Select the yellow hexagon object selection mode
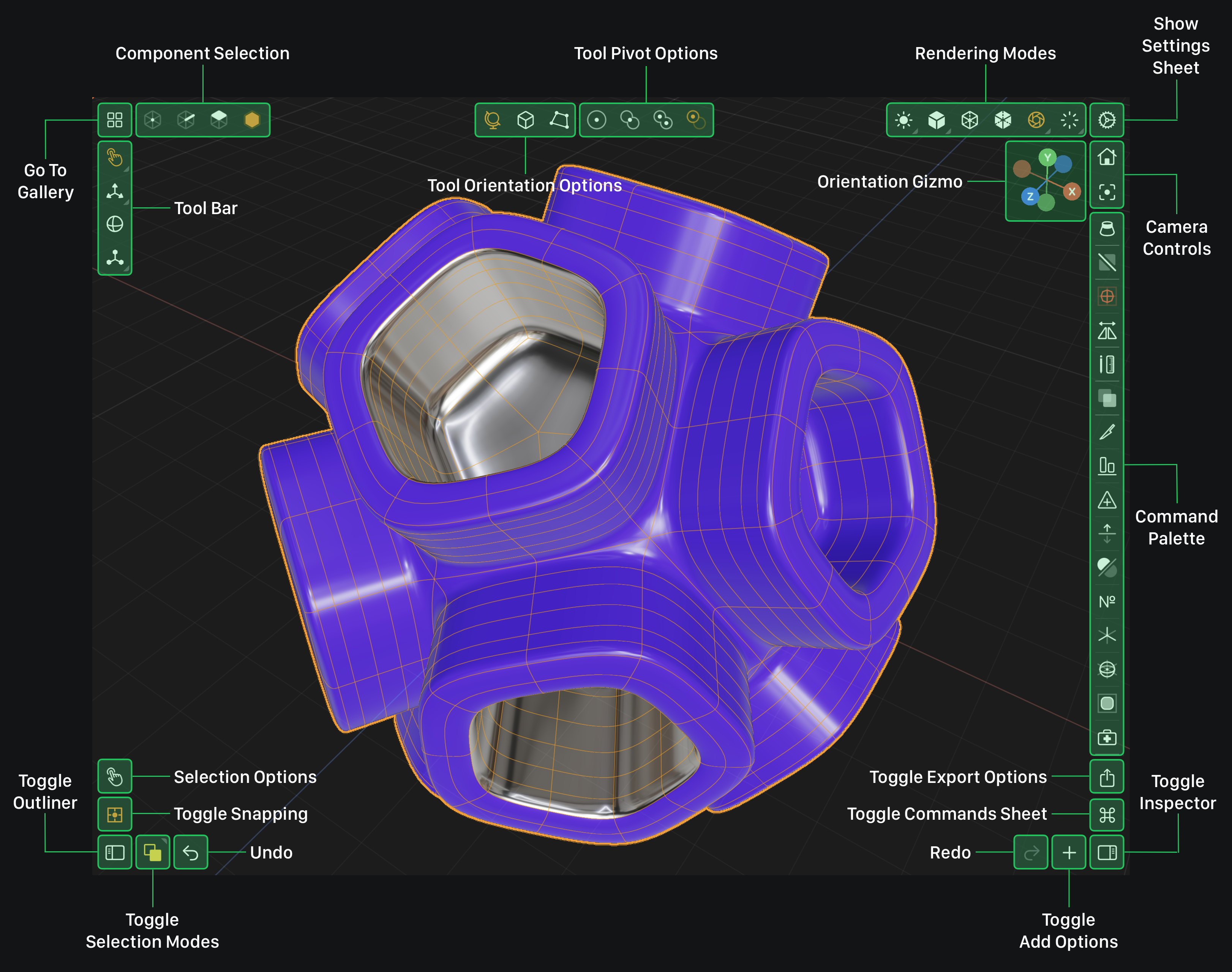This screenshot has width=1232, height=972. point(252,120)
